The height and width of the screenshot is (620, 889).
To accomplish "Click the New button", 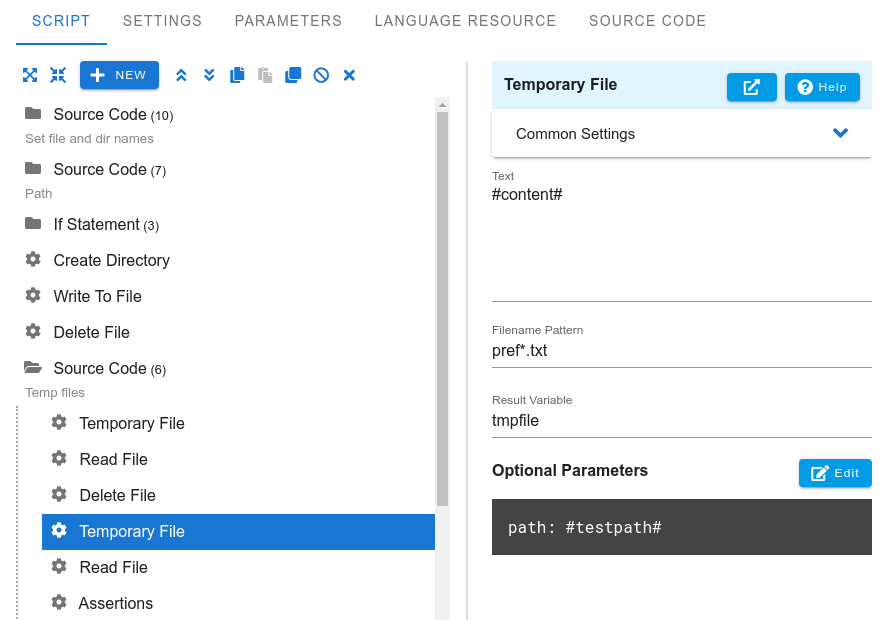I will [119, 75].
